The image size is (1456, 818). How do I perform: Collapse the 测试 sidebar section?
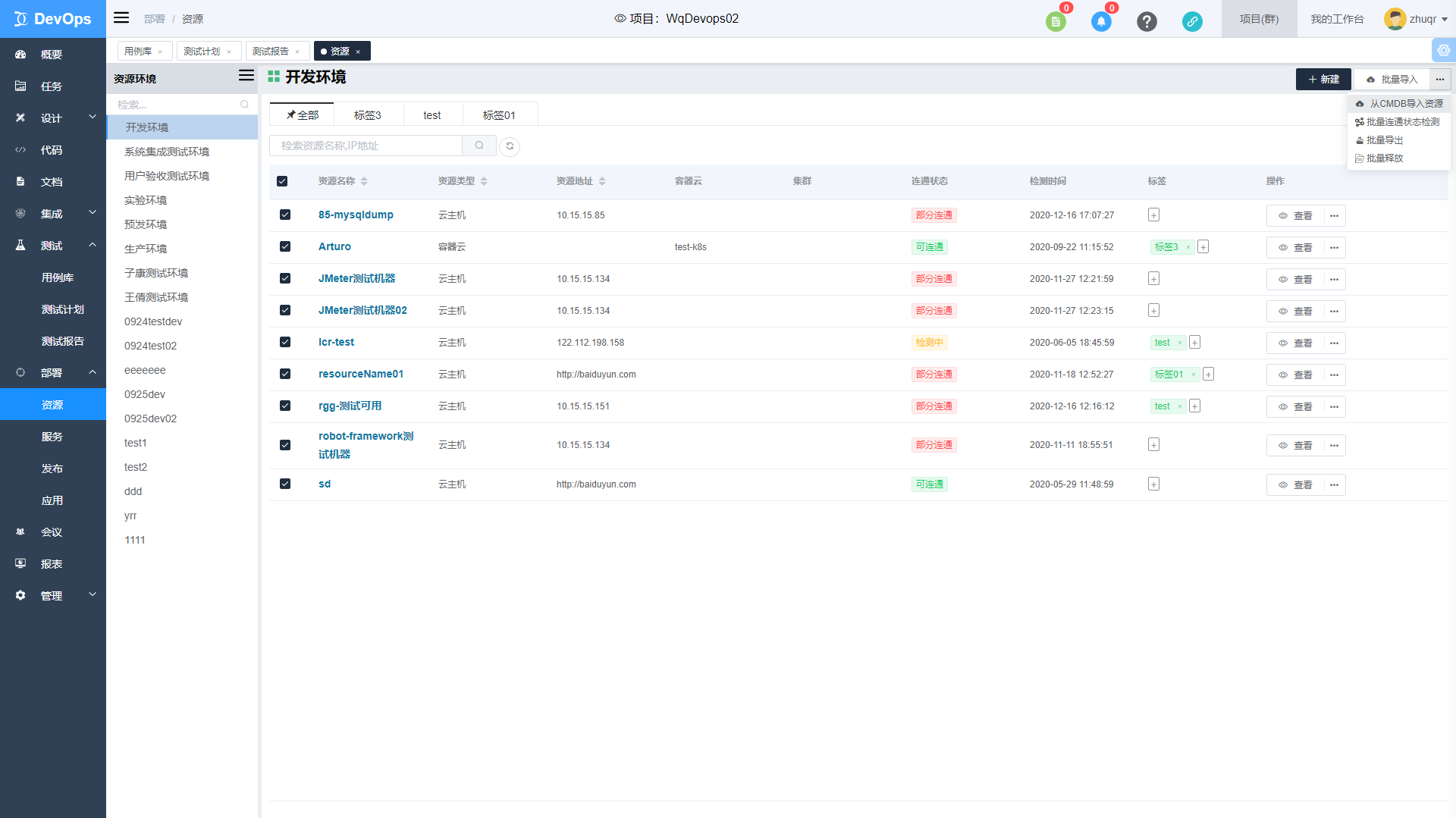(x=53, y=246)
